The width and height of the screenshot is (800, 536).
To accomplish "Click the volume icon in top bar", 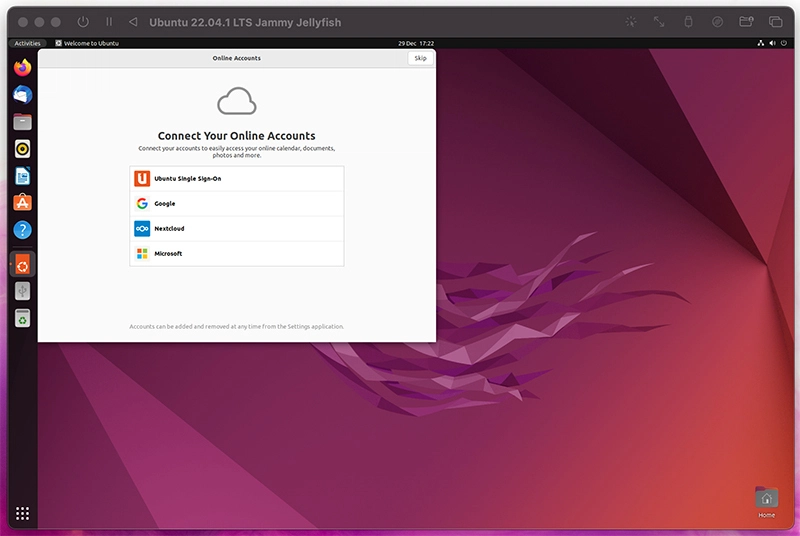I will [x=772, y=43].
